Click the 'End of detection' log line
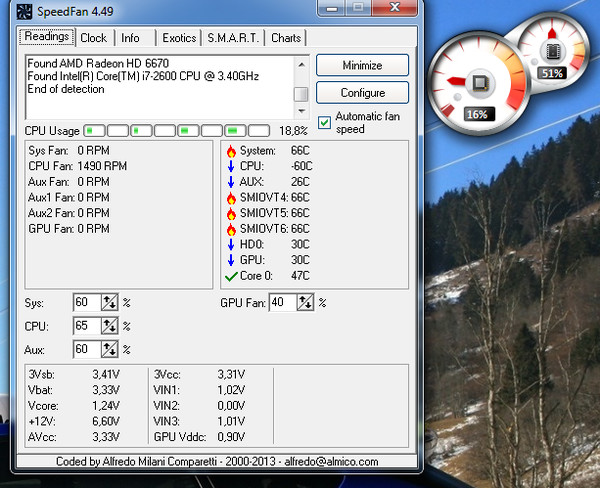This screenshot has width=600, height=488. tap(66, 89)
